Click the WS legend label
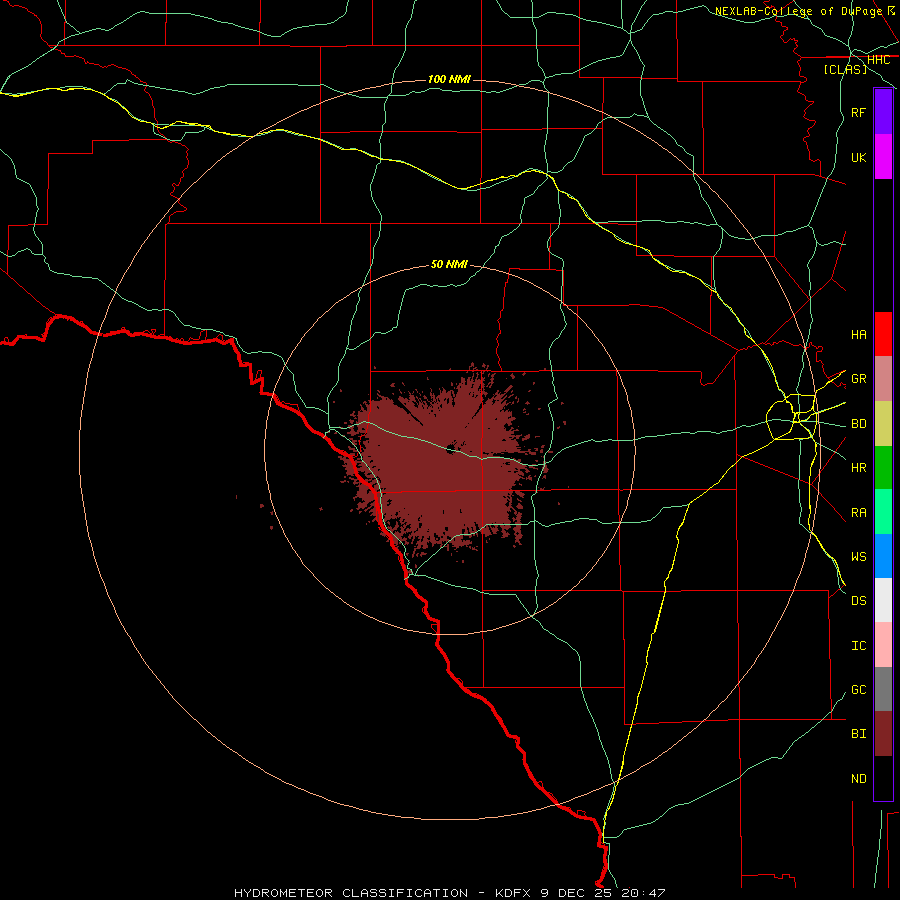The height and width of the screenshot is (900, 900). [x=858, y=557]
